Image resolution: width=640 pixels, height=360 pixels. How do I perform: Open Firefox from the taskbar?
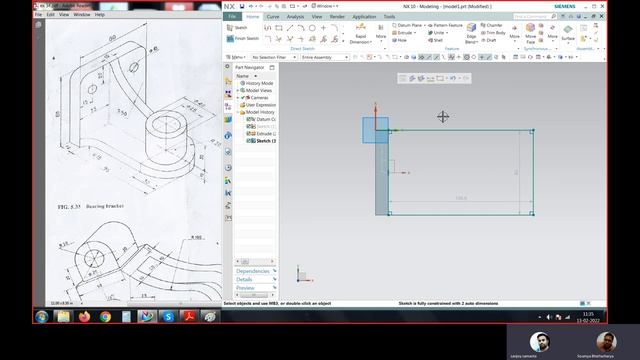click(x=84, y=316)
